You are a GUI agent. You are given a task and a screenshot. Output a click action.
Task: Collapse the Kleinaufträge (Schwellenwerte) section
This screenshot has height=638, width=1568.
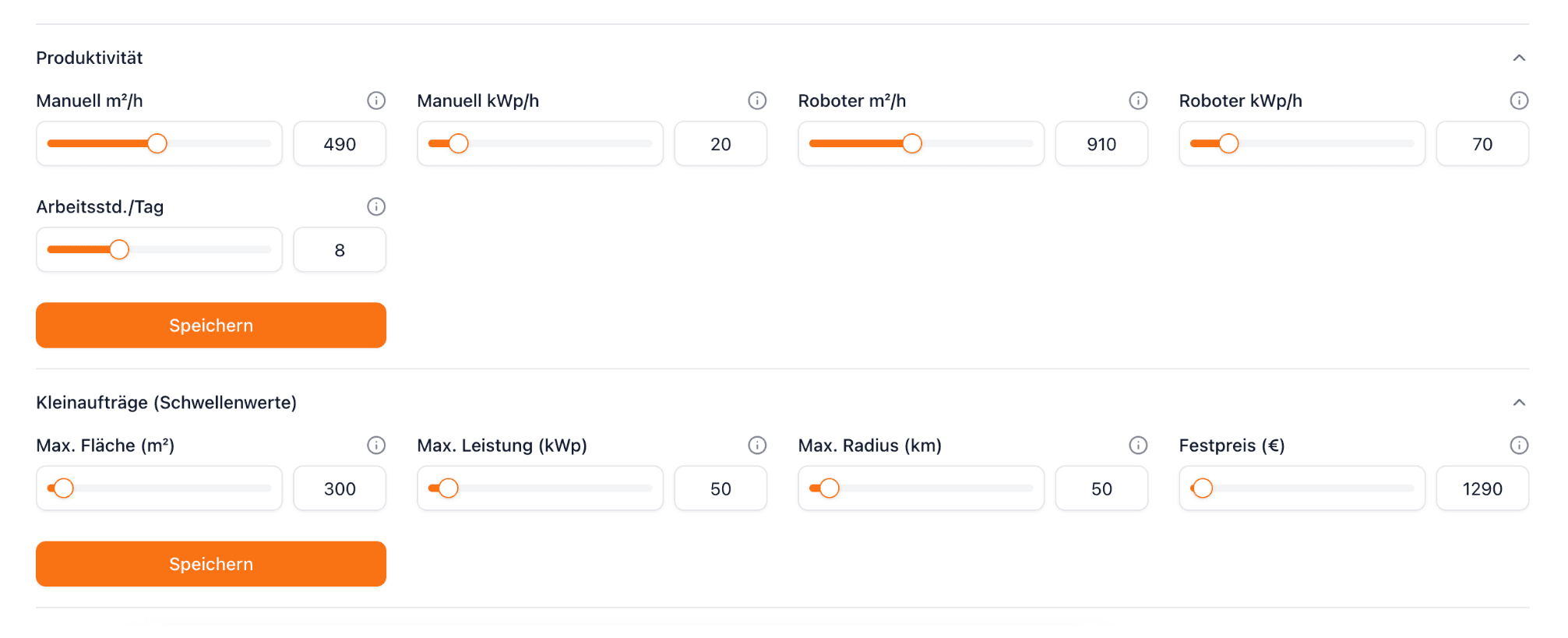pyautogui.click(x=1519, y=403)
